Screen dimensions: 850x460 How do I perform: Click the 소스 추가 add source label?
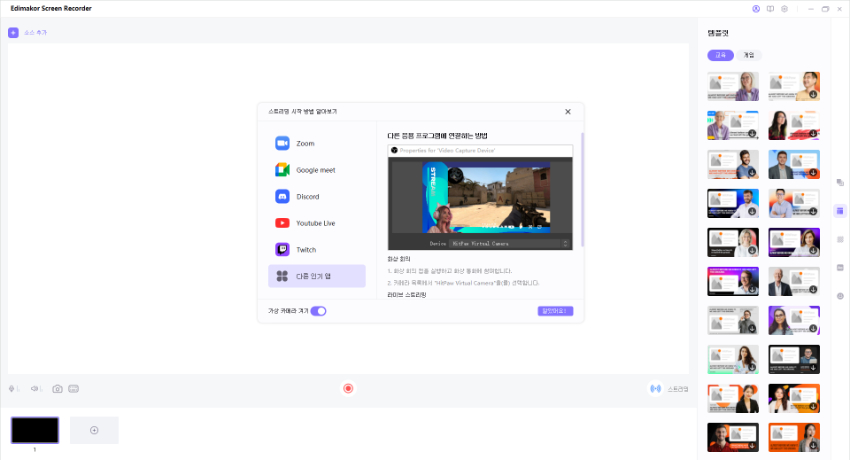click(35, 33)
